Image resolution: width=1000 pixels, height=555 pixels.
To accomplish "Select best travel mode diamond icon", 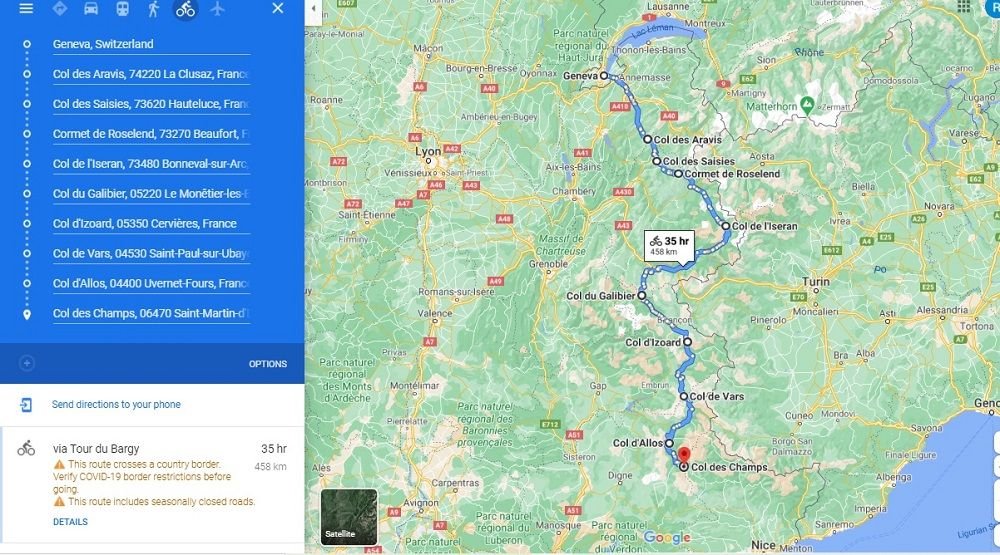I will (59, 9).
